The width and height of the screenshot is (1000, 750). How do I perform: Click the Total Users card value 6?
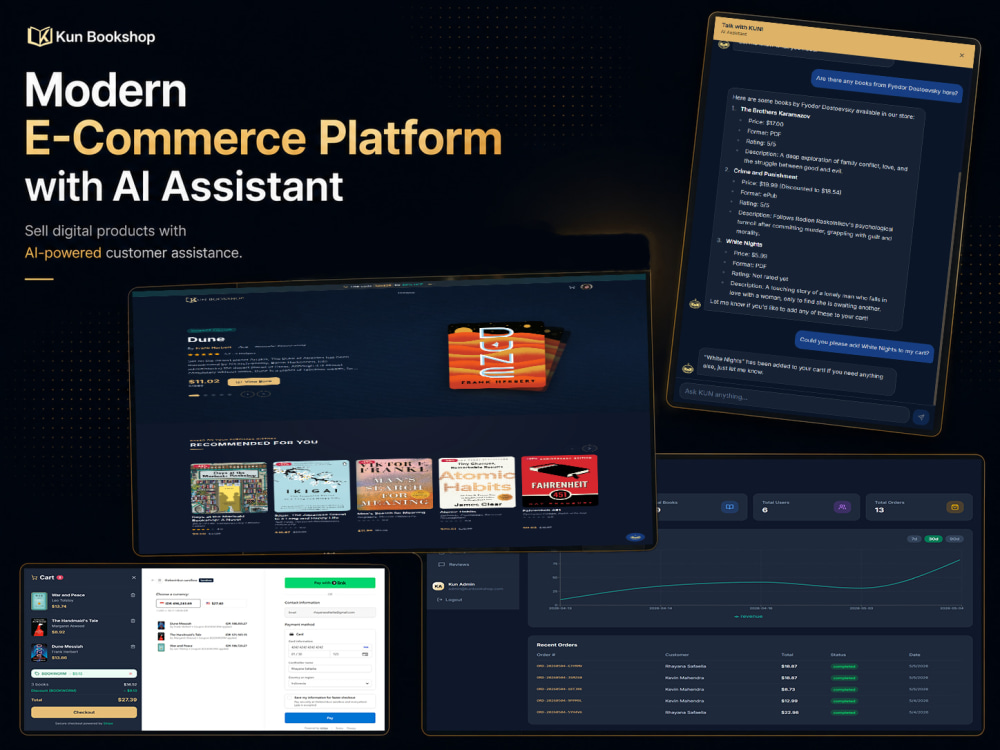(x=765, y=510)
